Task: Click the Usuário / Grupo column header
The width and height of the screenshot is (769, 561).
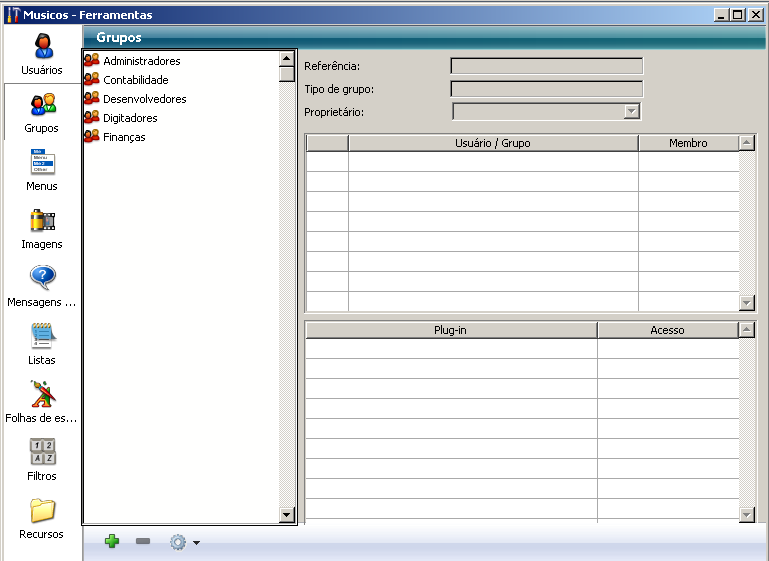Action: (x=493, y=143)
